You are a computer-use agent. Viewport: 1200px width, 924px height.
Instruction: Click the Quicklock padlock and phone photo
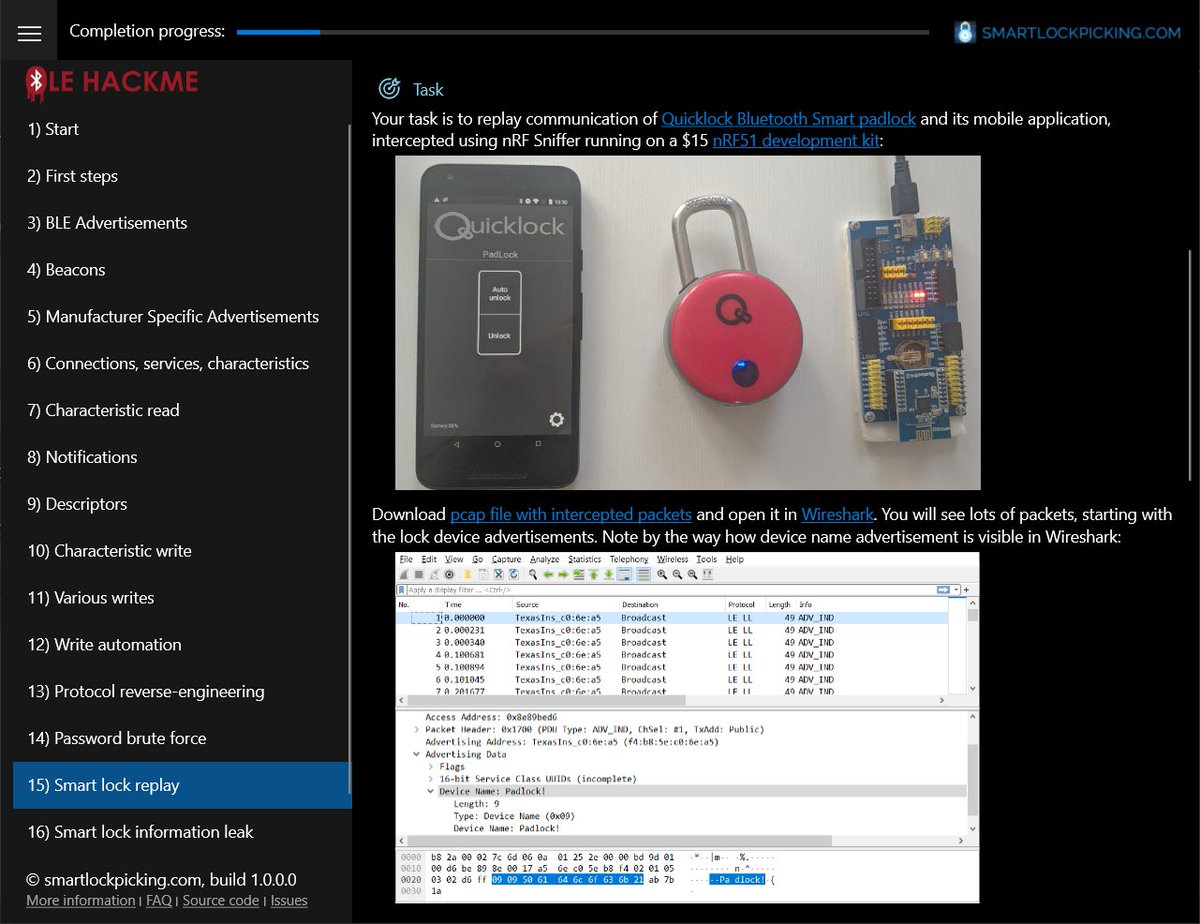pos(688,322)
